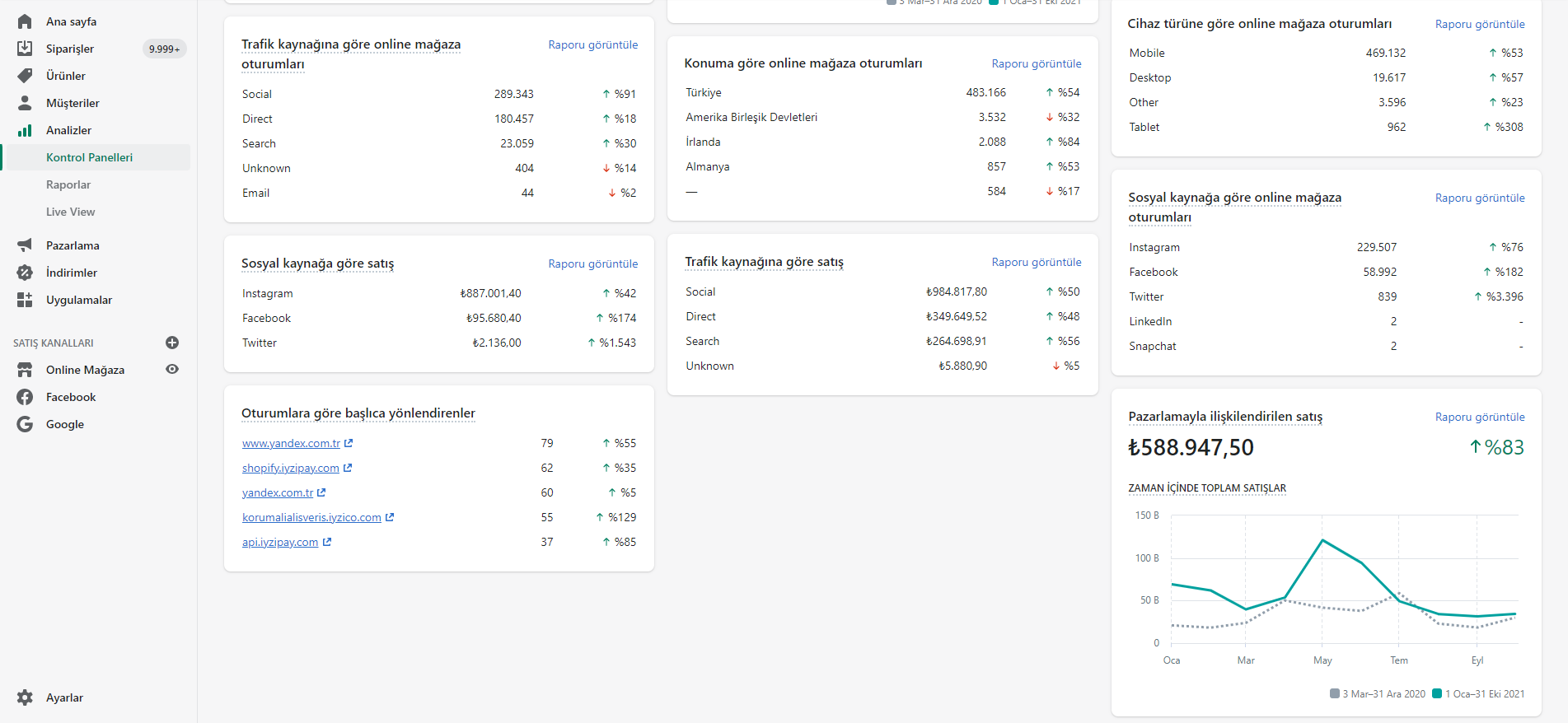
Task: Click the 9.999+ orders badge
Action: tap(165, 49)
